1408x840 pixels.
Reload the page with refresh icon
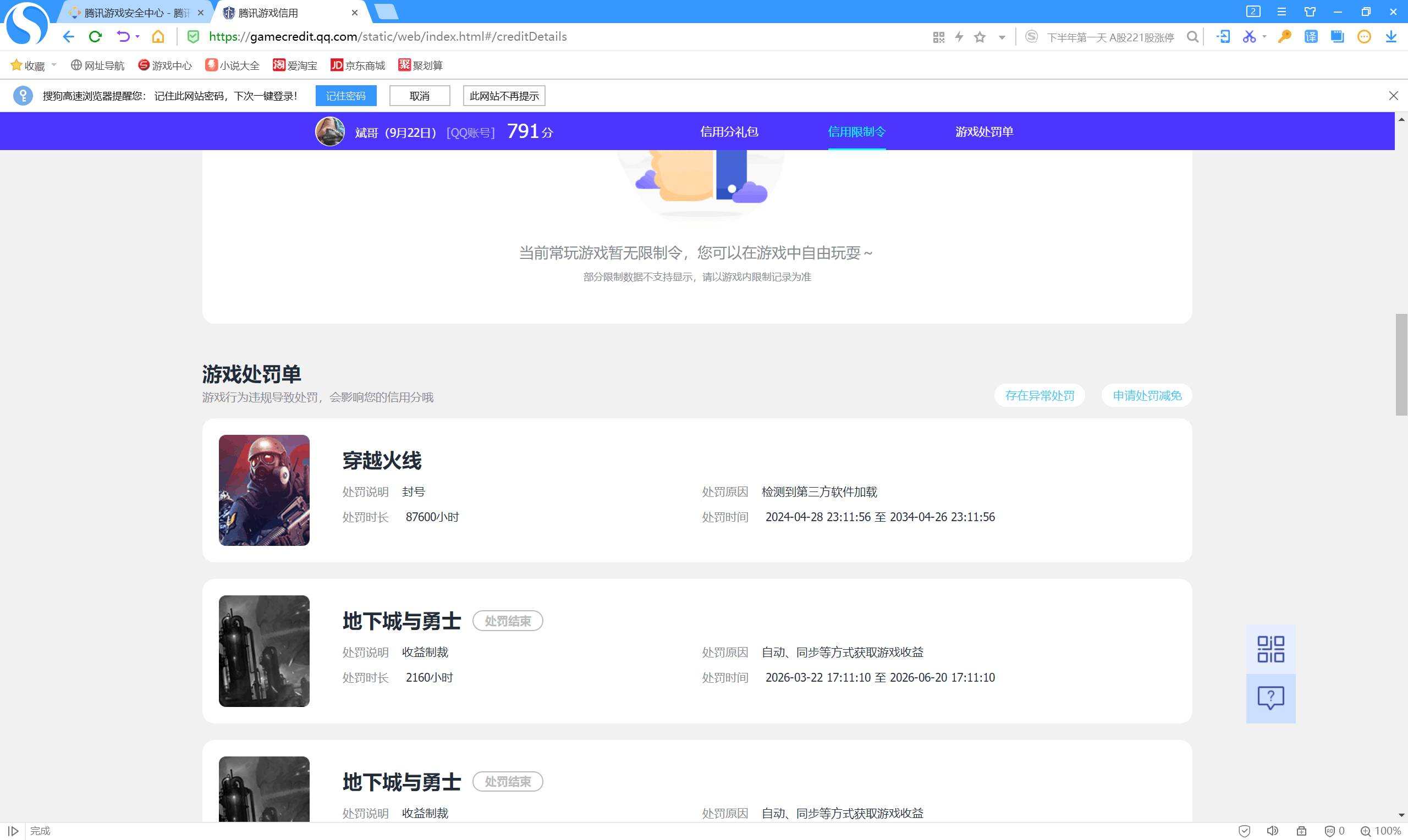click(x=95, y=37)
